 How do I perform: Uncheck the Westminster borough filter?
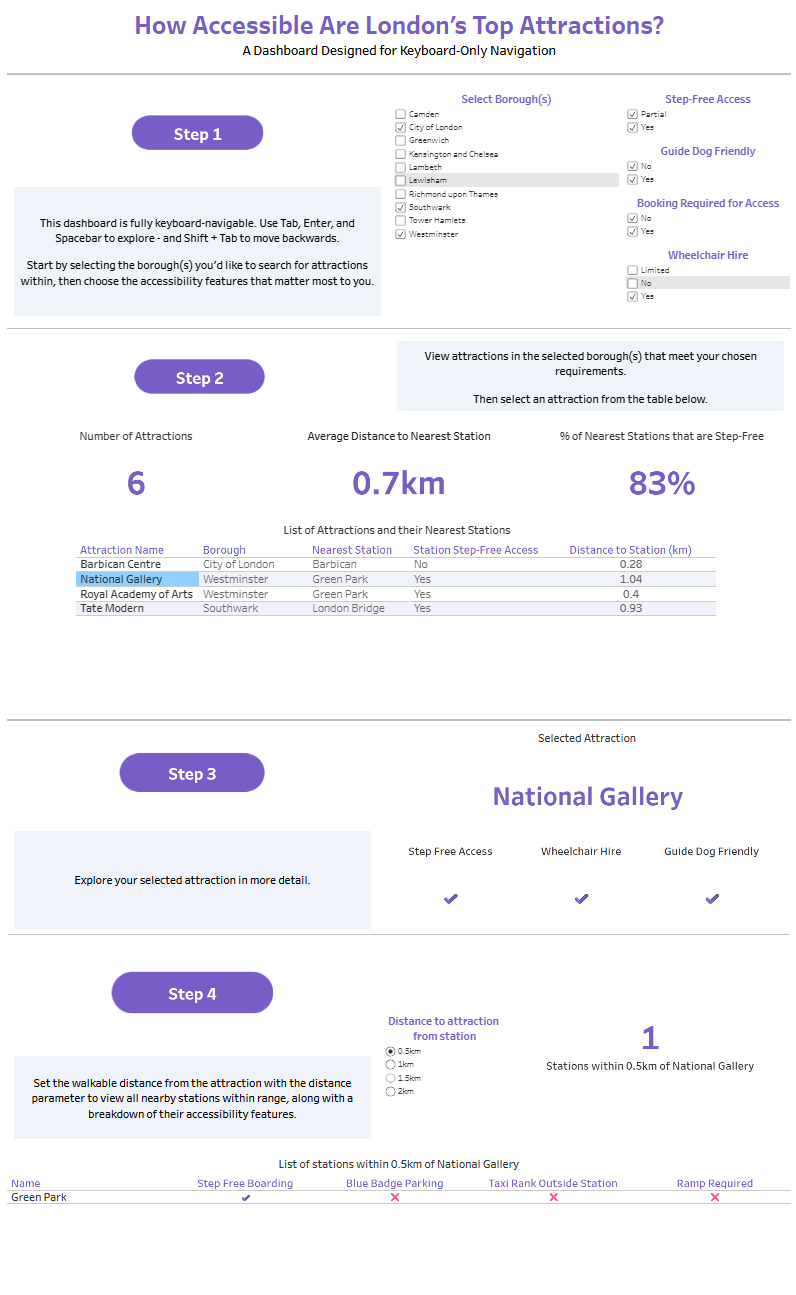click(x=401, y=234)
